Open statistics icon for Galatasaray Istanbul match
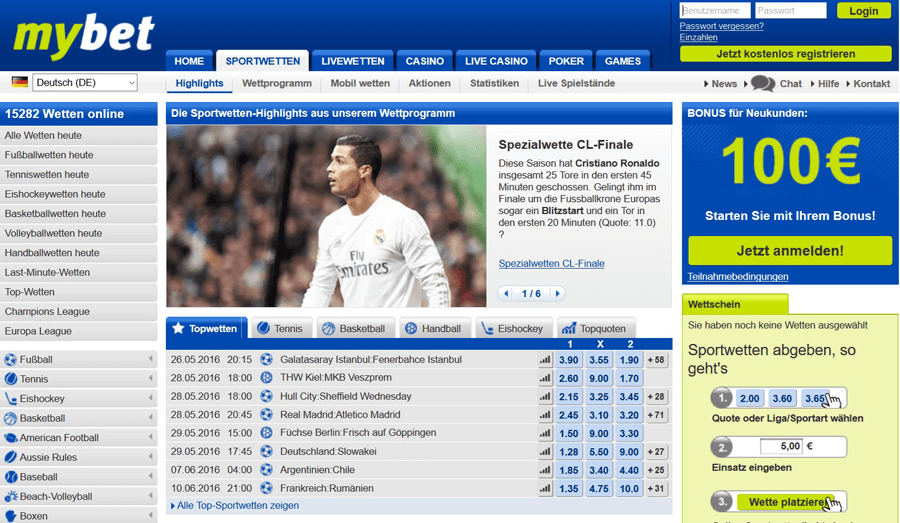 [x=545, y=360]
